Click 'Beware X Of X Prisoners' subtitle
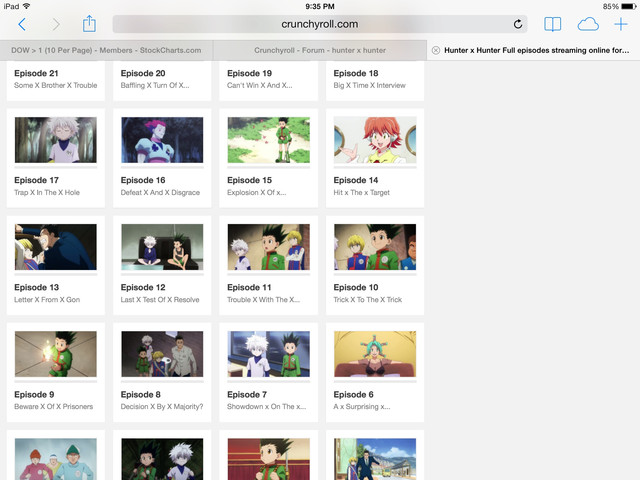Screen dimensions: 640x480 [x=53, y=407]
